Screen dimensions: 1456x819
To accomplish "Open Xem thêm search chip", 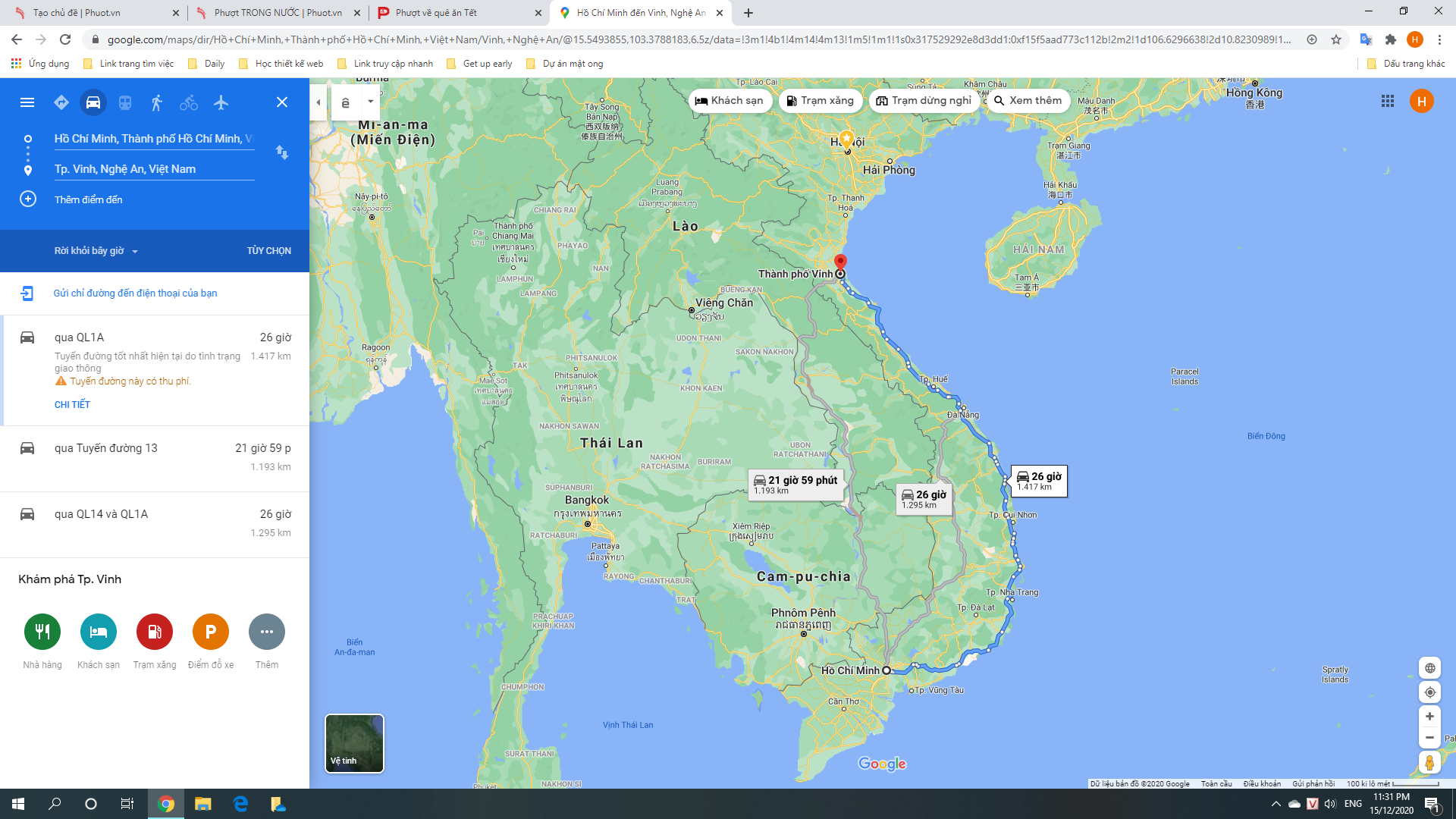I will click(1028, 101).
